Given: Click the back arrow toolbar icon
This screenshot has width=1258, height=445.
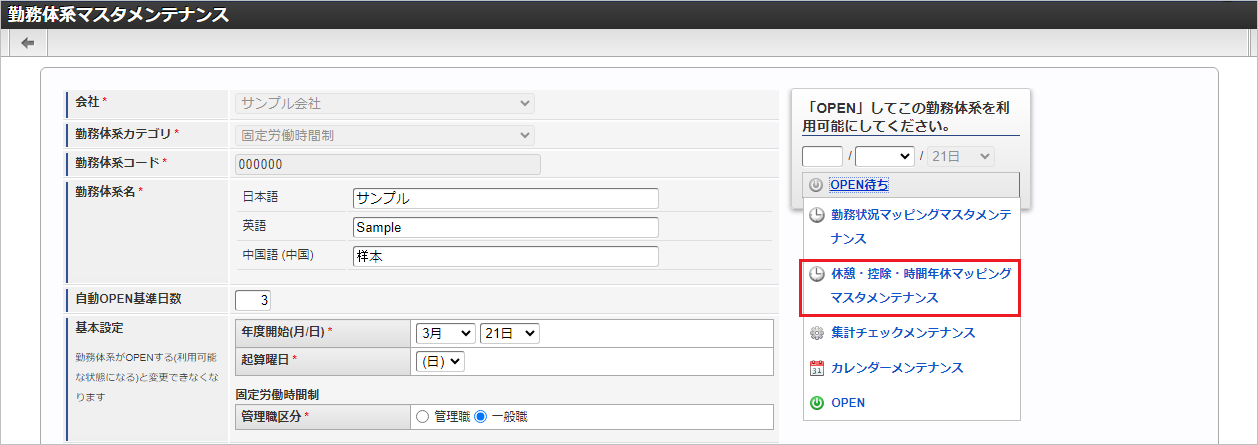Looking at the screenshot, I should (27, 42).
